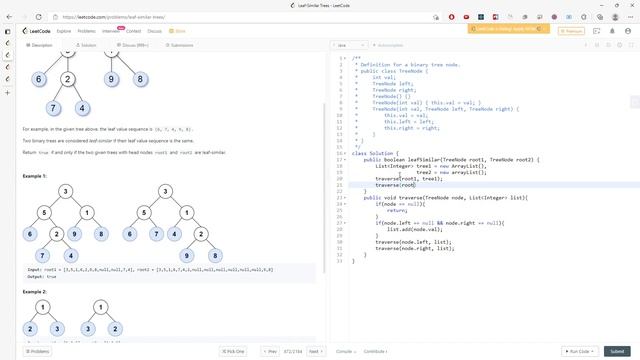Fold the if block at line 27
The height and width of the screenshot is (360, 640).
pos(345,223)
